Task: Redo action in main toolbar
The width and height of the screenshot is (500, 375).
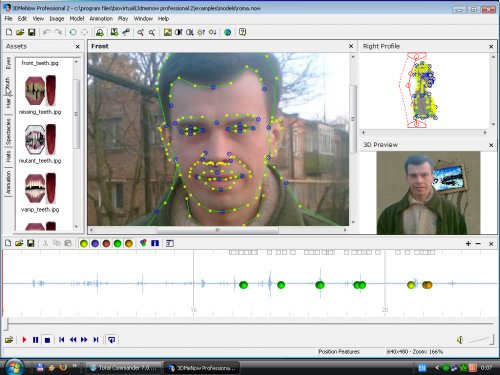Action: (58, 32)
